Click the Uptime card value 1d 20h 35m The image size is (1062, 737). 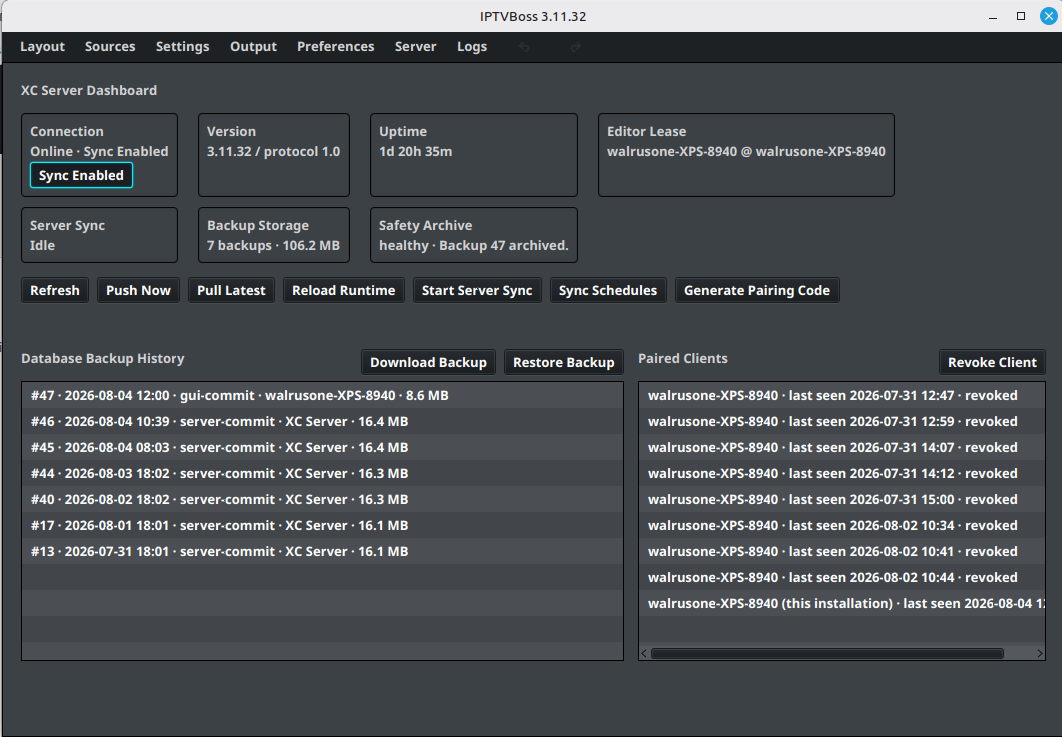click(x=415, y=152)
